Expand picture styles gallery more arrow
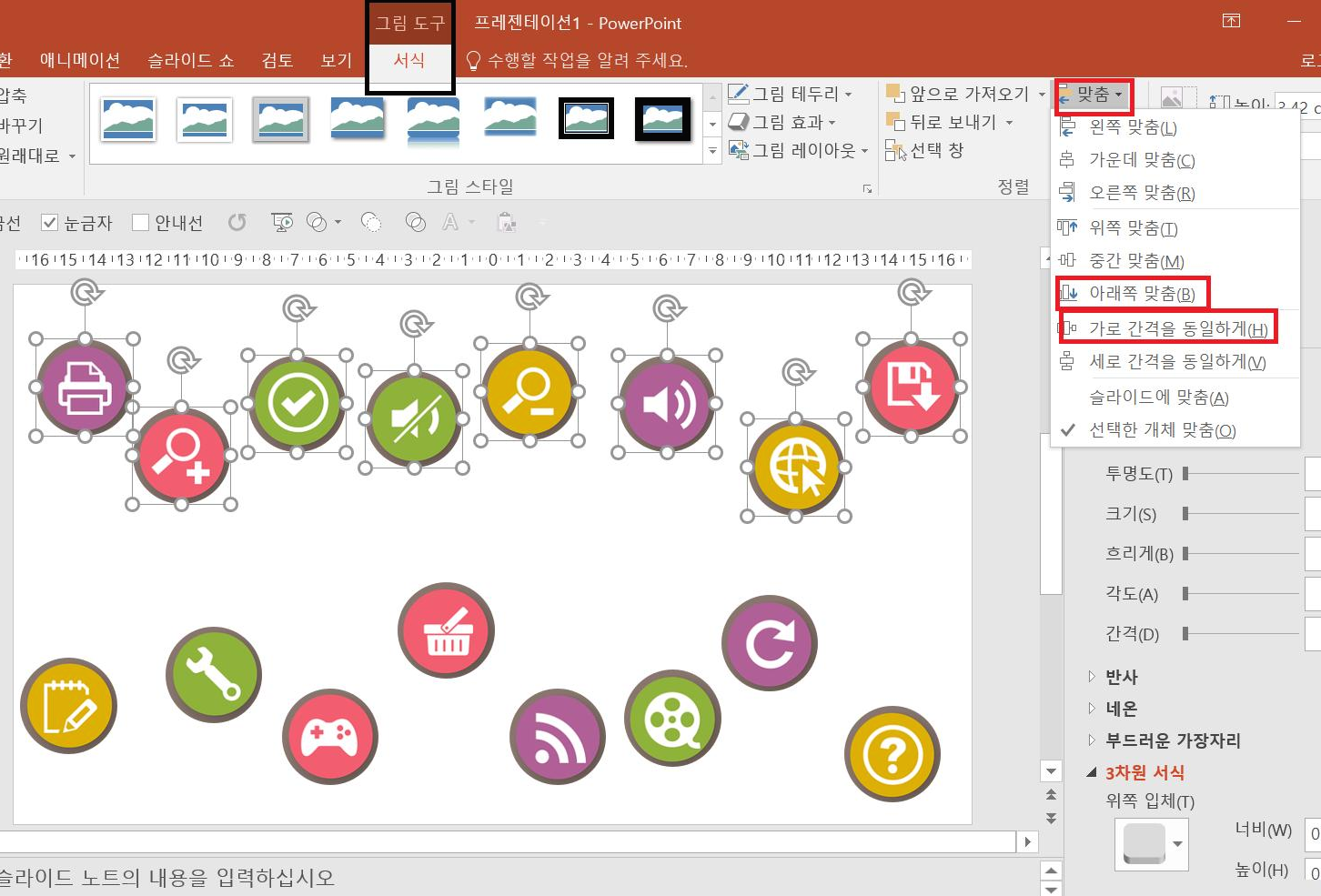Image resolution: width=1321 pixels, height=896 pixels. [x=713, y=151]
